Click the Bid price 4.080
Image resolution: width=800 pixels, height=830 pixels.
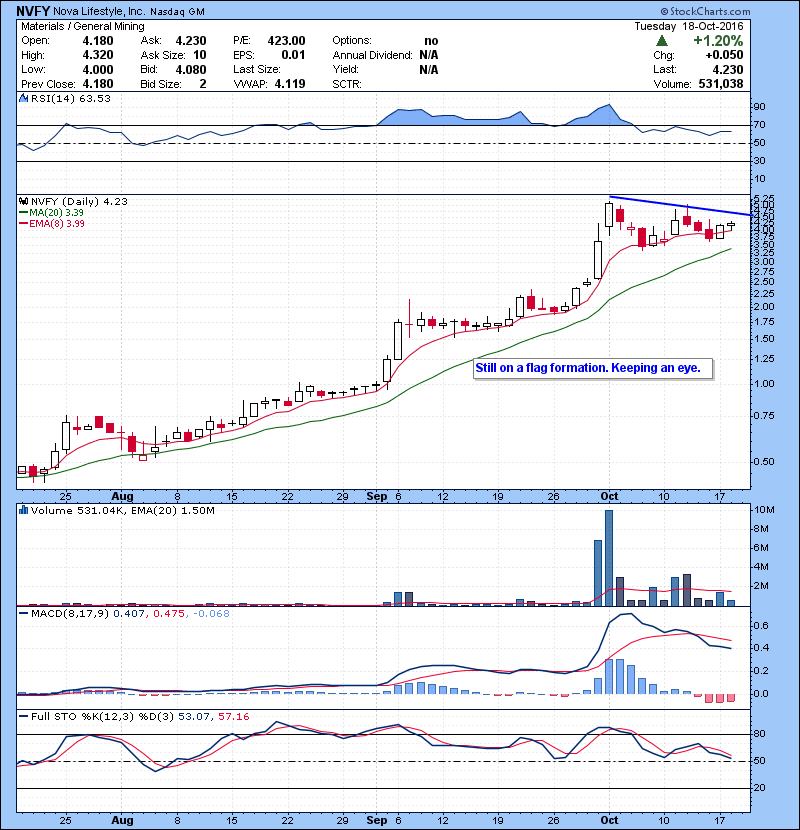191,69
